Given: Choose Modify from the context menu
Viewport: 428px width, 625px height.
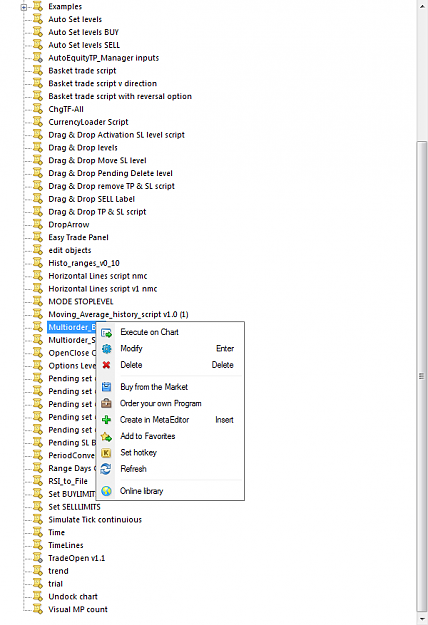Looking at the screenshot, I should 131,348.
